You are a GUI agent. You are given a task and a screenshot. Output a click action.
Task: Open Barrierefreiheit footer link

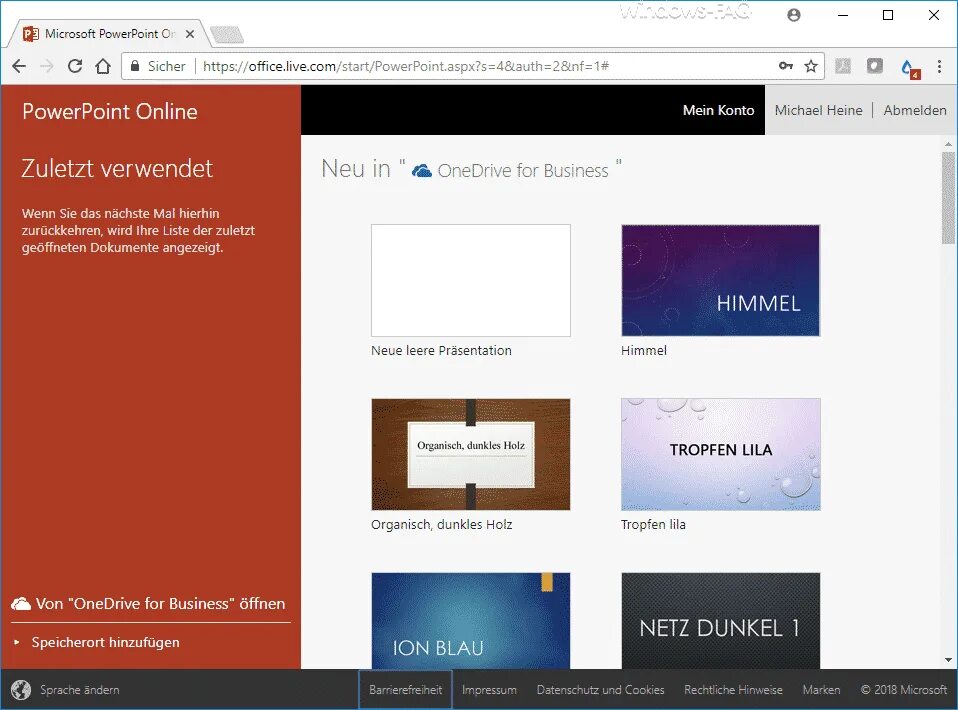(406, 690)
